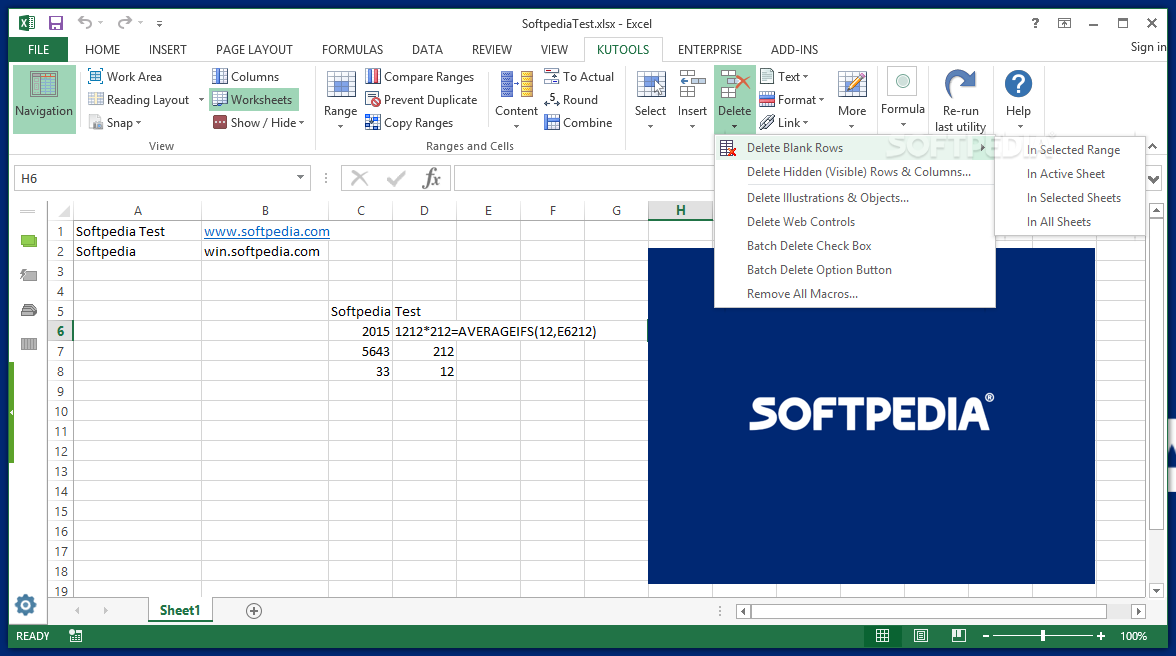The width and height of the screenshot is (1176, 656).
Task: Click zoom in plus button
Action: click(x=1101, y=636)
